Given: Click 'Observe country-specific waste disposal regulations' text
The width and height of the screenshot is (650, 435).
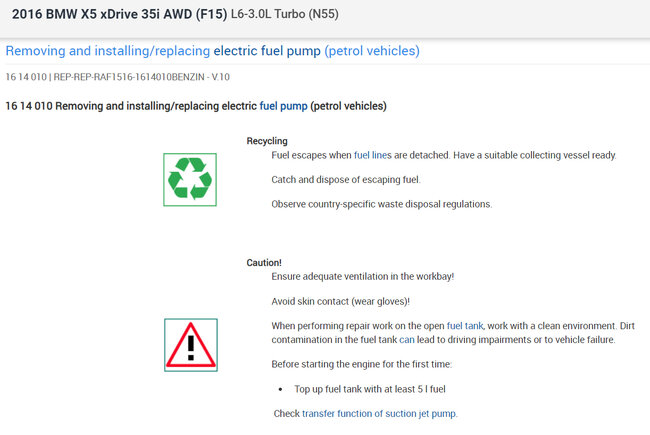Looking at the screenshot, I should tap(382, 204).
